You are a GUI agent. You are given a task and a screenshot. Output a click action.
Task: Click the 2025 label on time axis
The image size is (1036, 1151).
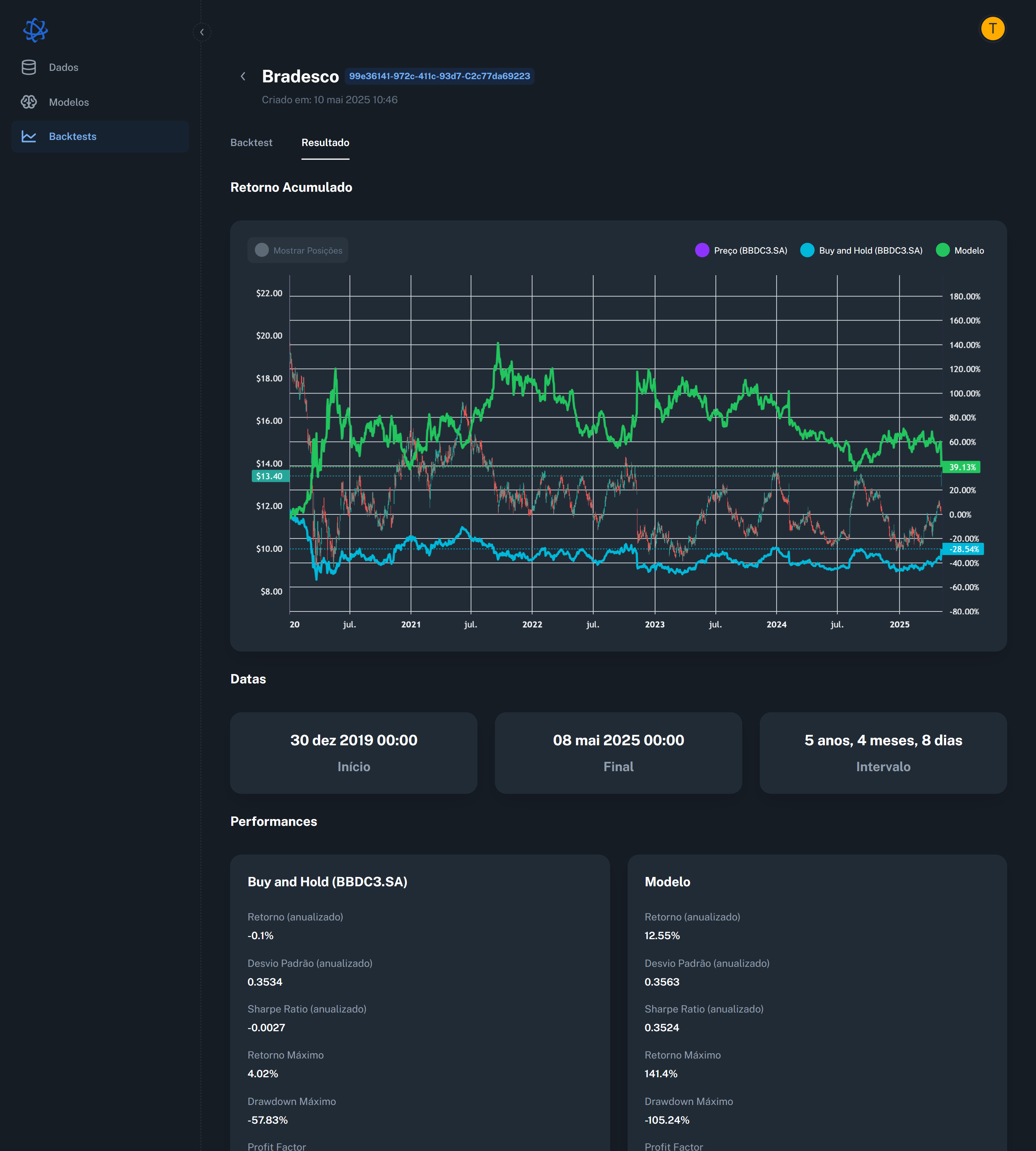tap(899, 624)
